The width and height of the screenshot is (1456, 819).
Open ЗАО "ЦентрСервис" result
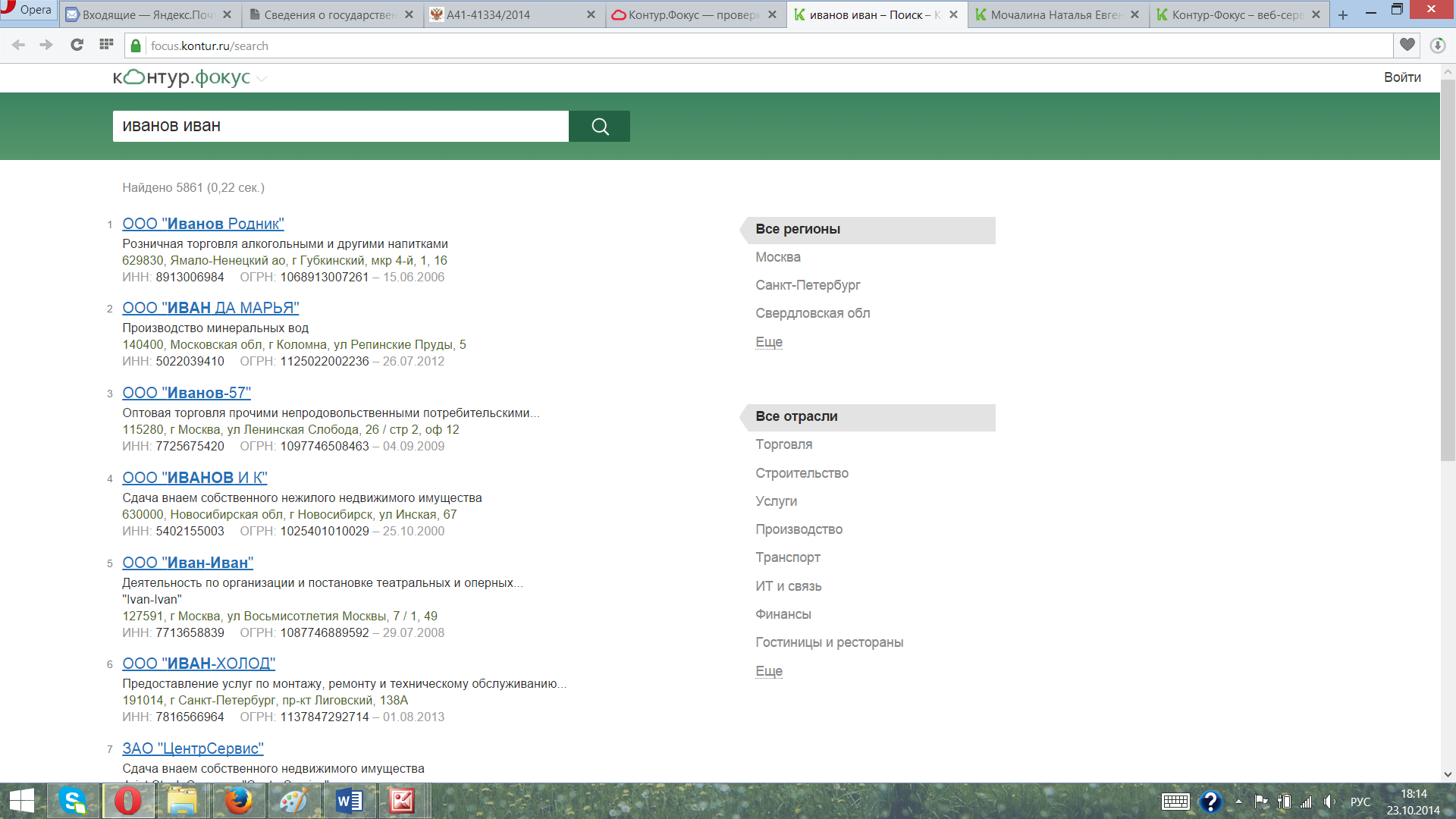point(193,748)
